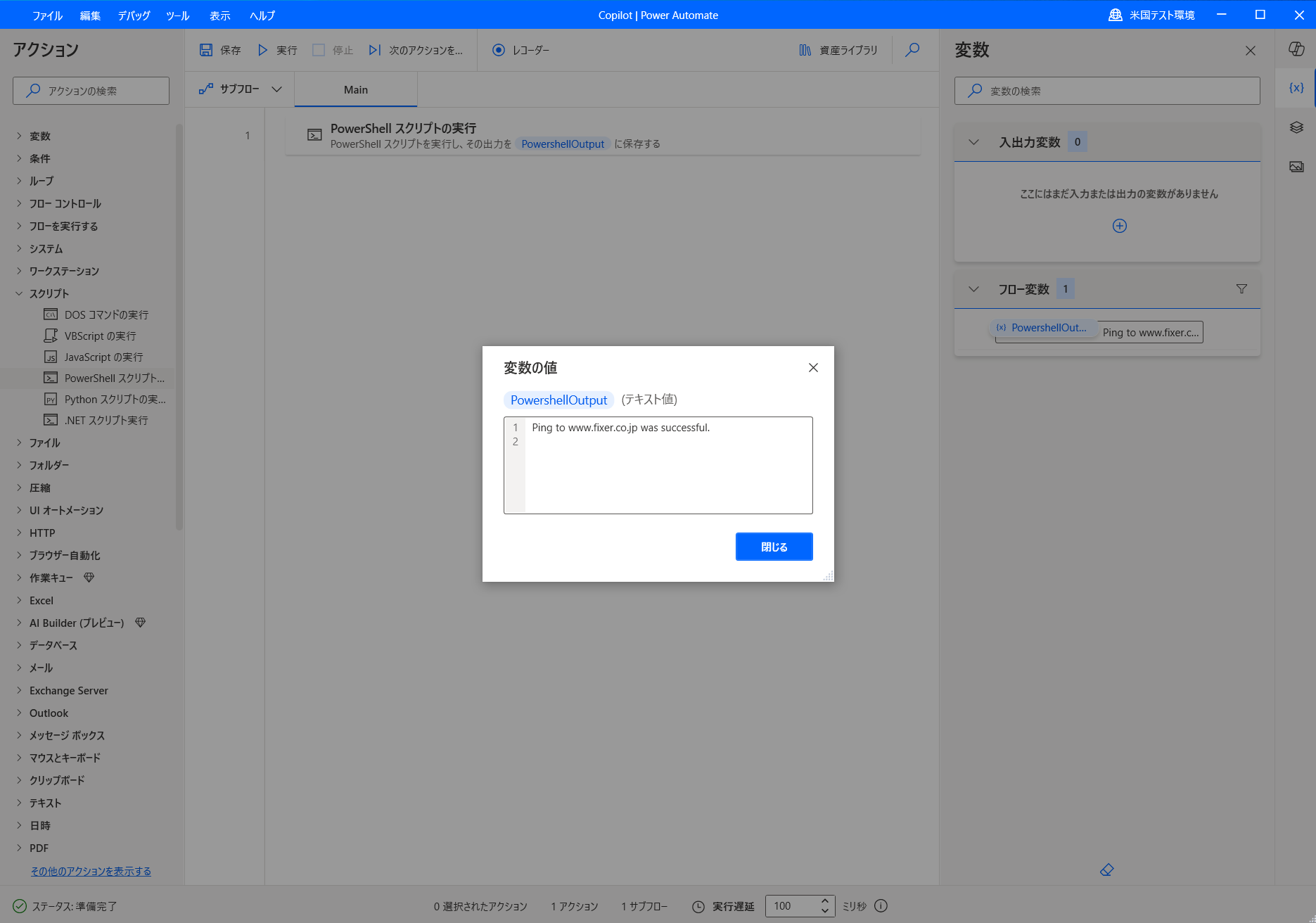Click the PowershellOutput variable pill in the dialog
The image size is (1316, 923).
point(558,400)
